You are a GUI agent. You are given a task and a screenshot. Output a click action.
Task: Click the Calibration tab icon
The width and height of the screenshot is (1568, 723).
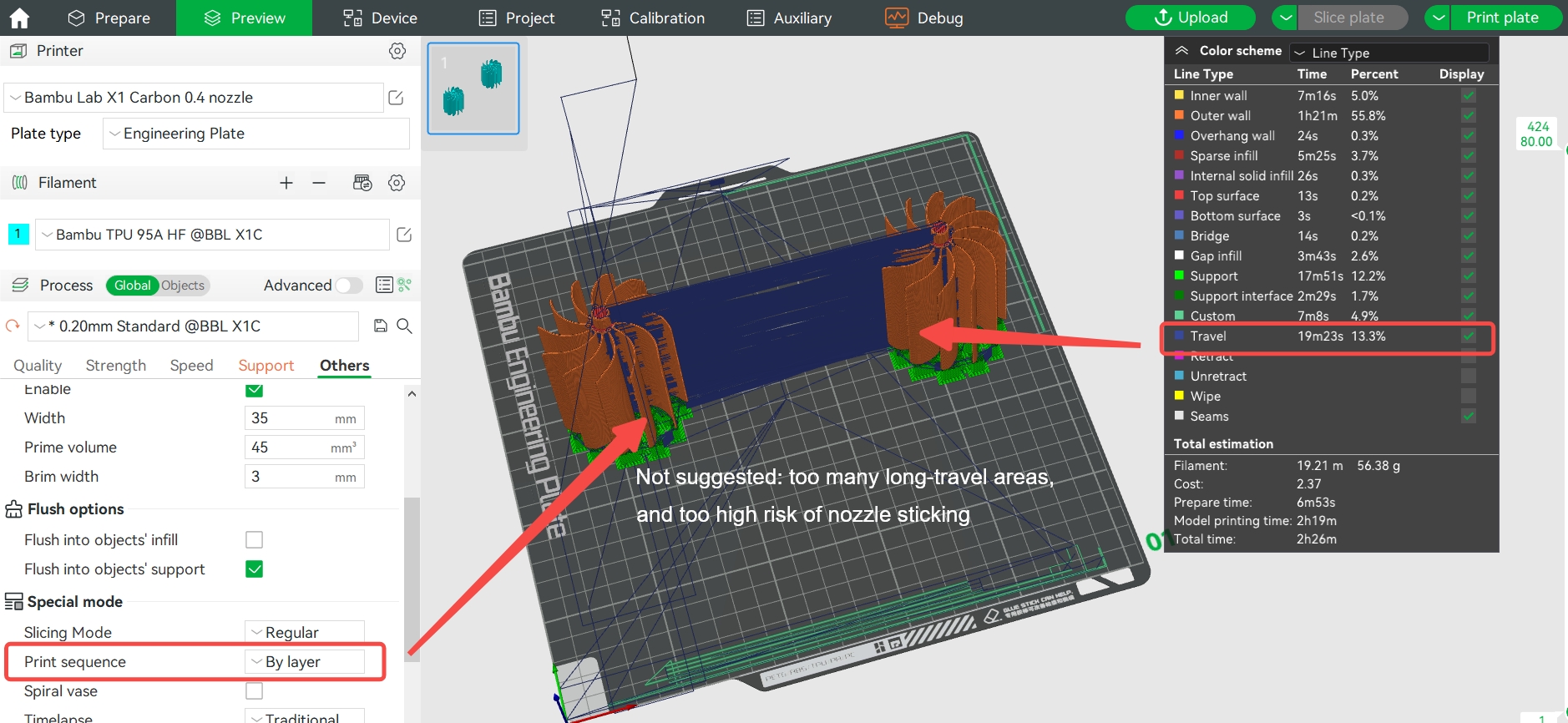coord(611,18)
